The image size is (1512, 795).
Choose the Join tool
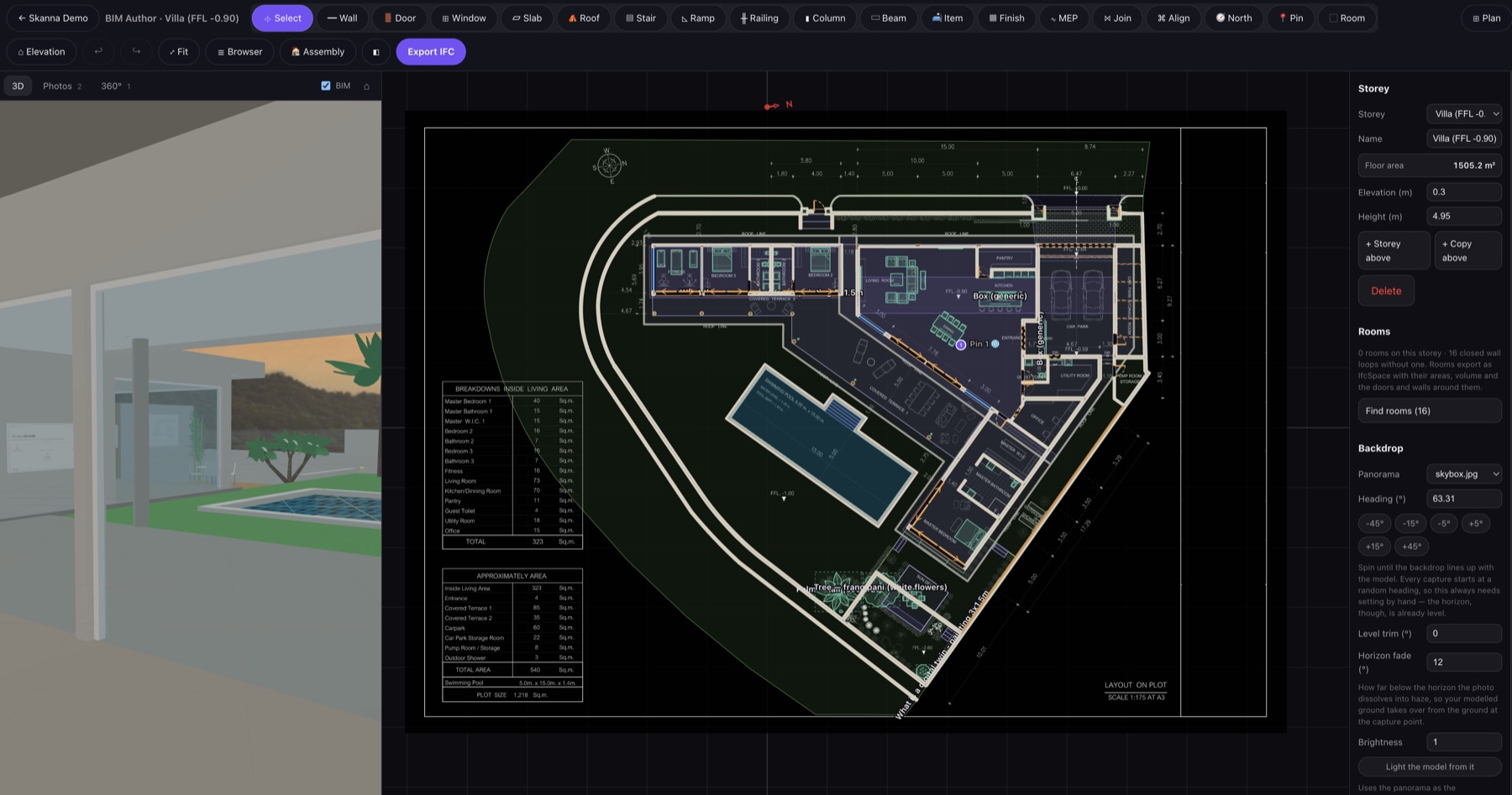pyautogui.click(x=1117, y=18)
